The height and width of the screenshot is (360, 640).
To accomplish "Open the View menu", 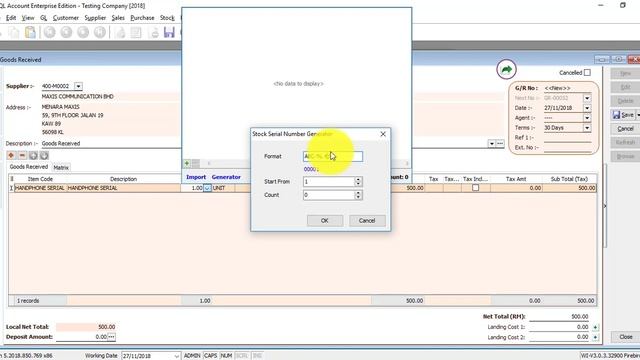I will (x=28, y=18).
